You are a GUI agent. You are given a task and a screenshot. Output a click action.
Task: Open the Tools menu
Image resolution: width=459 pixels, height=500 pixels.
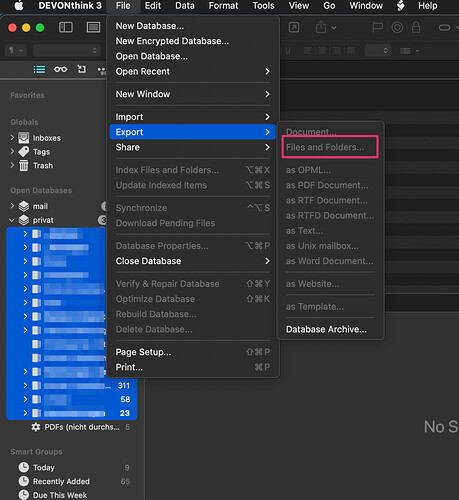[263, 6]
